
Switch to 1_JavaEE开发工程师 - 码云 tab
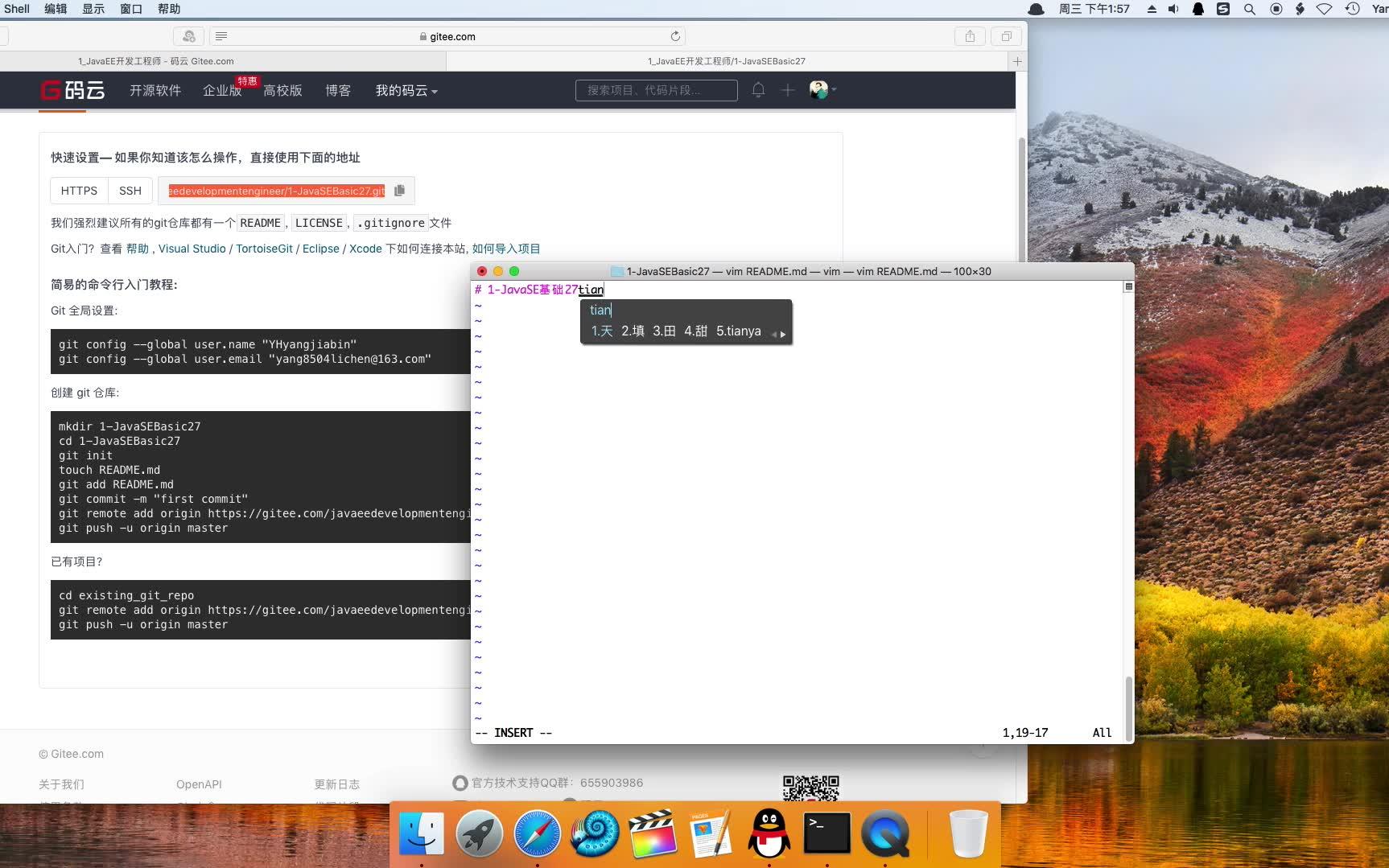pos(156,61)
